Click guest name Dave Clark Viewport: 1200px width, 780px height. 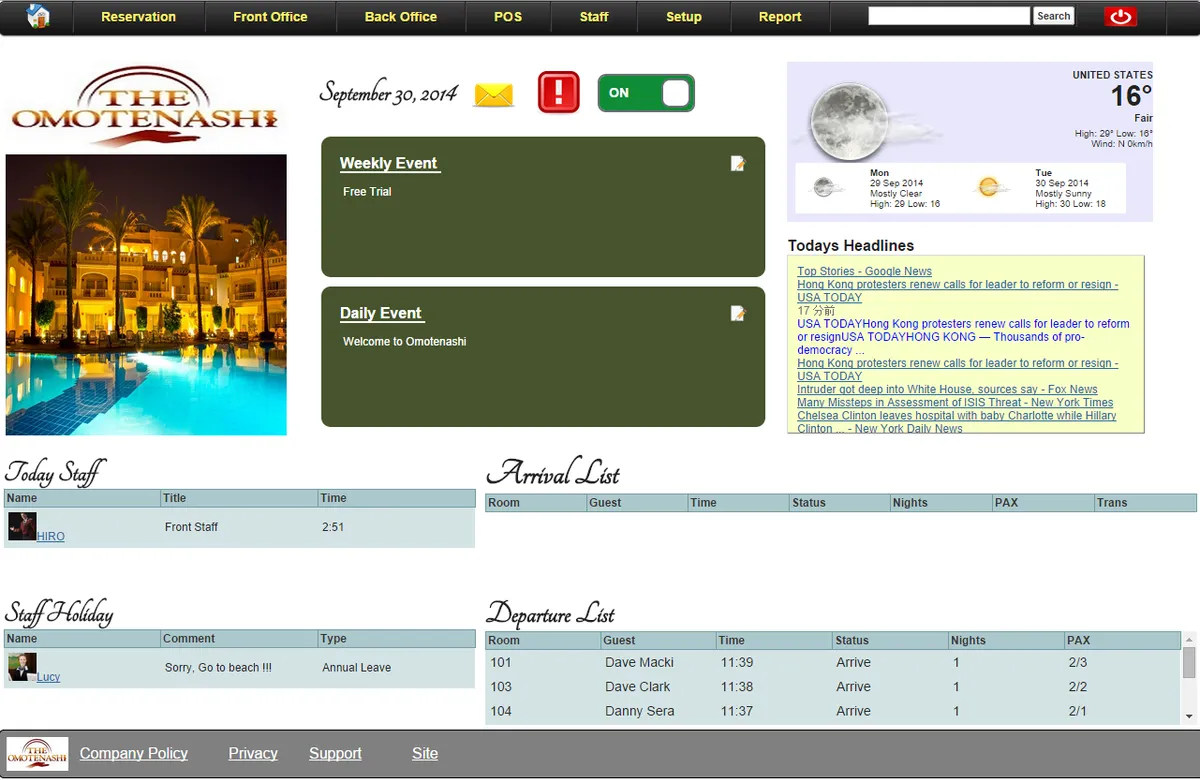tap(638, 687)
